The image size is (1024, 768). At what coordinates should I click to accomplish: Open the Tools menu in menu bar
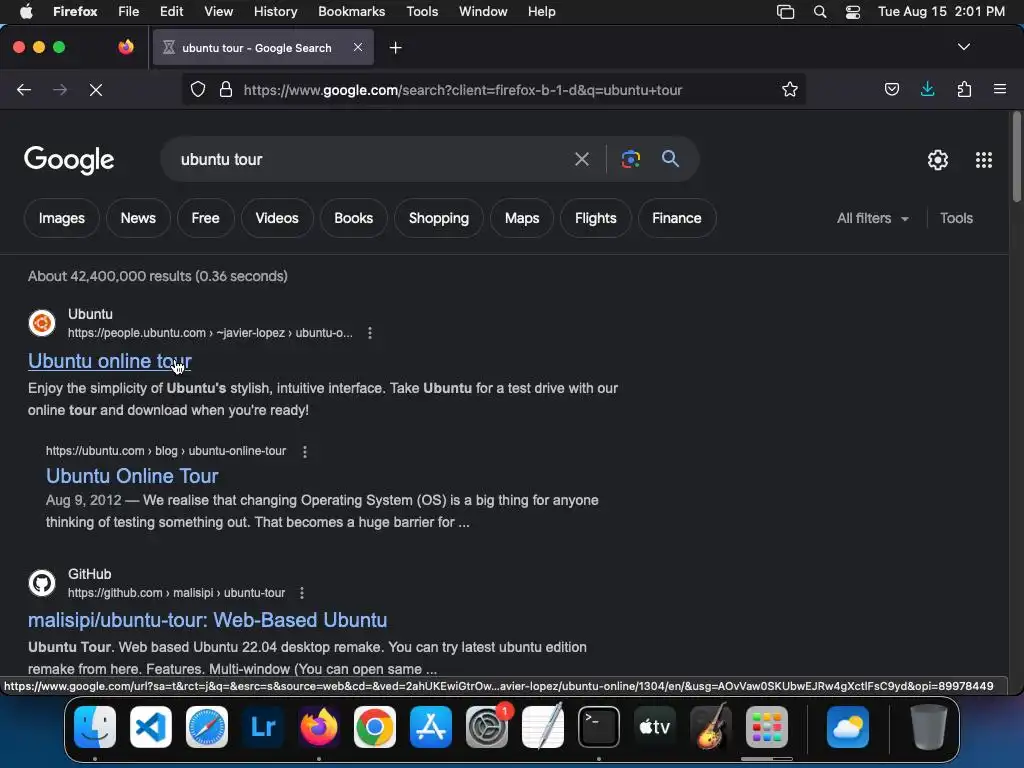pos(422,12)
